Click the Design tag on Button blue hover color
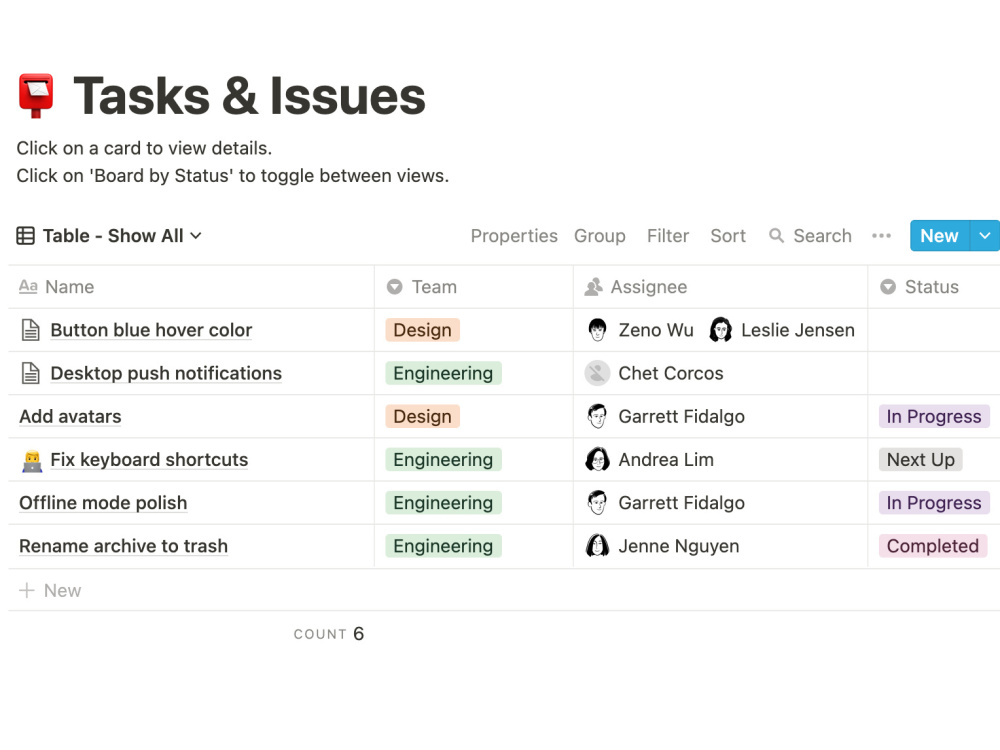 [x=422, y=330]
